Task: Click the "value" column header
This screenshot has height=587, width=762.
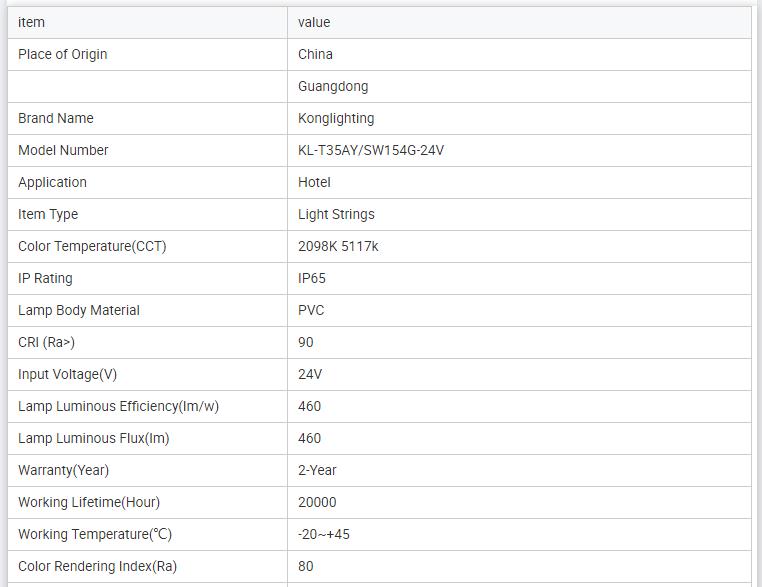Action: coord(314,22)
